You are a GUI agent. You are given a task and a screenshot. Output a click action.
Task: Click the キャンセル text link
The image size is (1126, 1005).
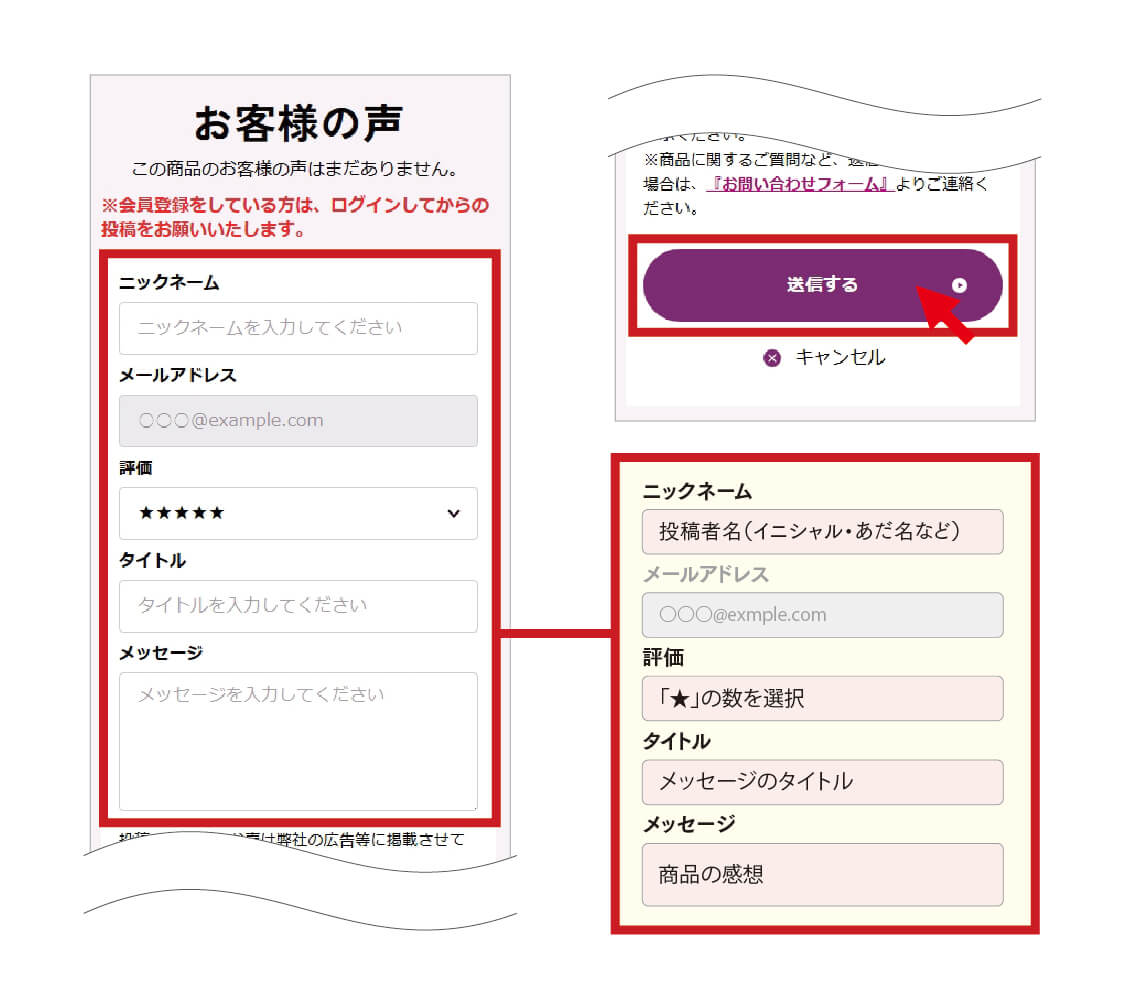(839, 358)
